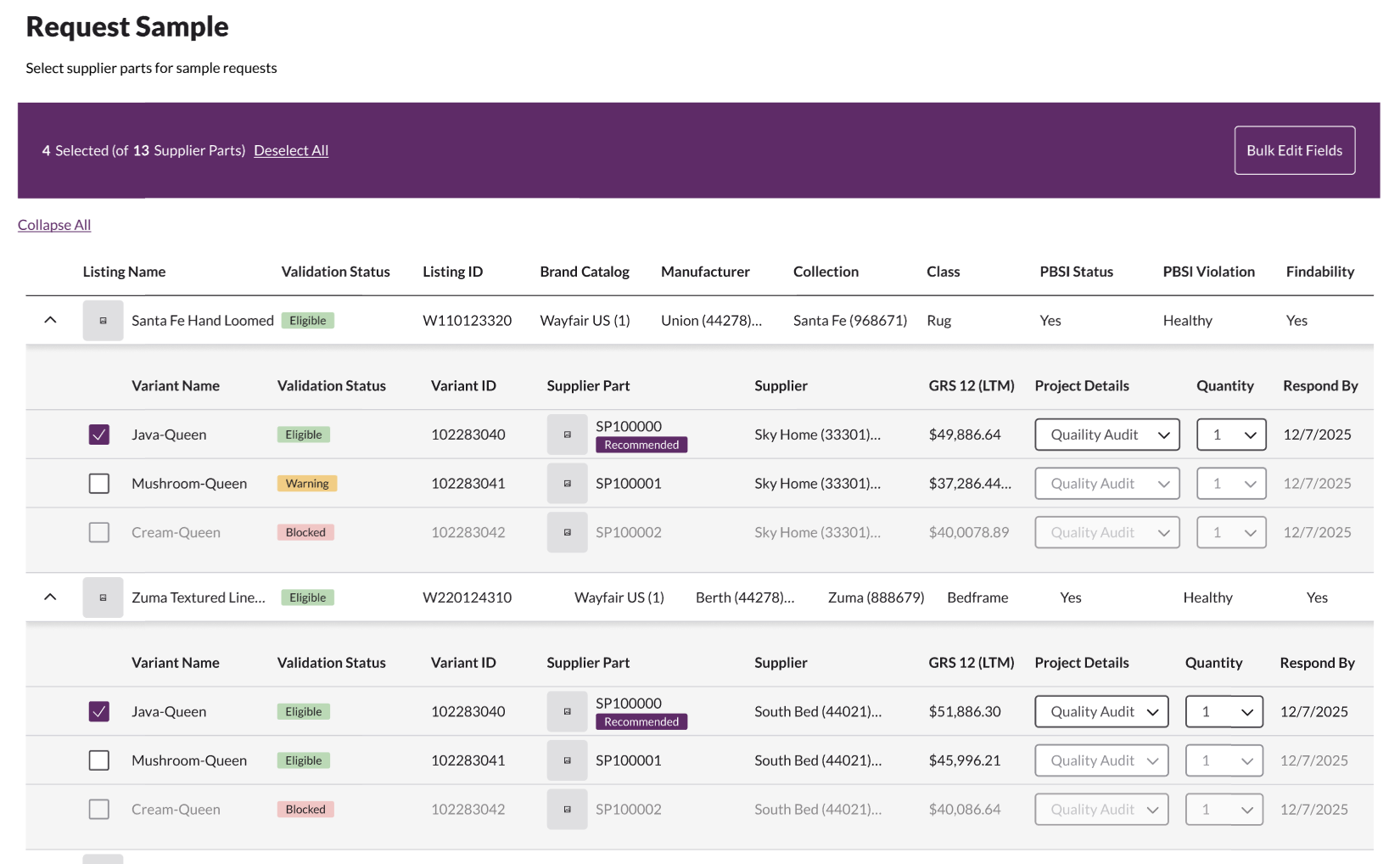The width and height of the screenshot is (1400, 864).
Task: Open Quantity dropdown for South Bed Java-Queen
Action: [1224, 711]
